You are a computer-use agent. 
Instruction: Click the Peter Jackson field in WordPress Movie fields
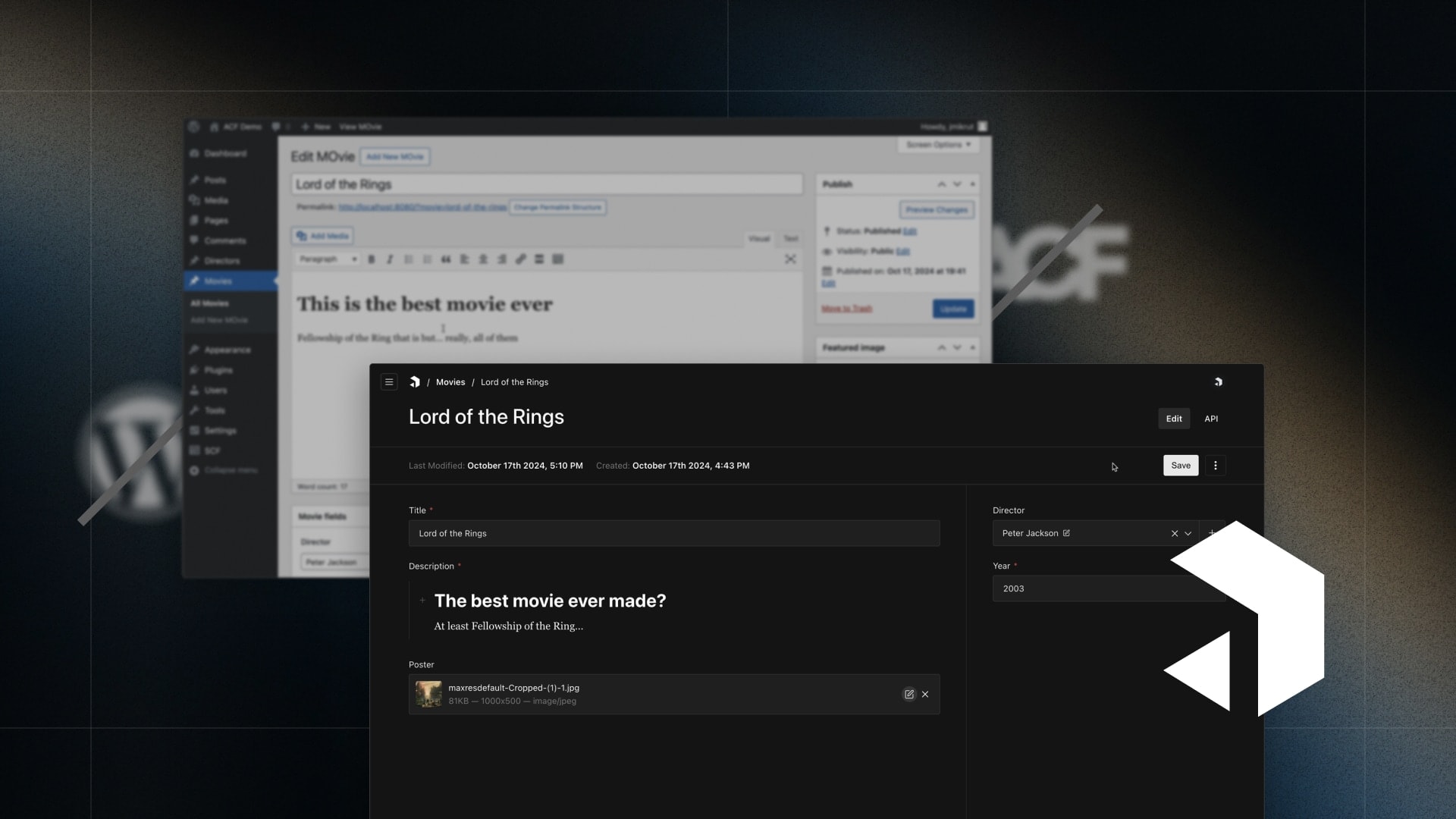click(x=334, y=562)
